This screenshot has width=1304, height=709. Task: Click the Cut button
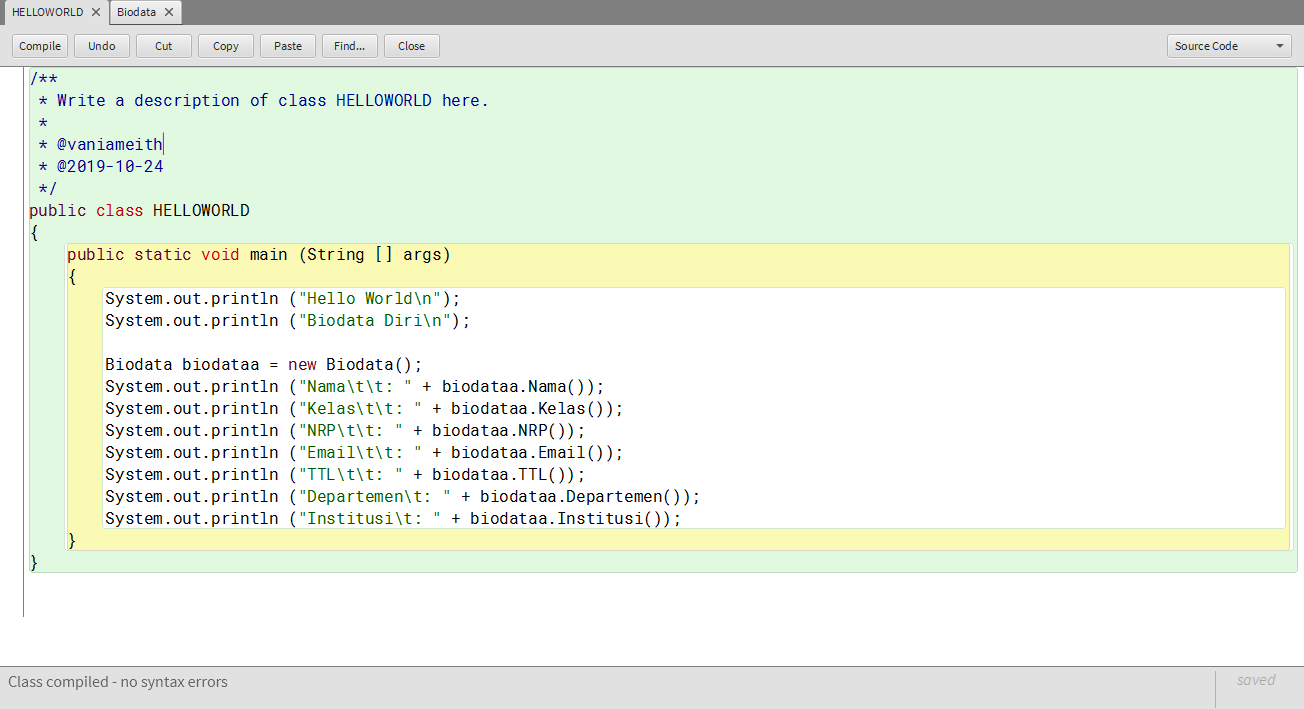point(164,46)
